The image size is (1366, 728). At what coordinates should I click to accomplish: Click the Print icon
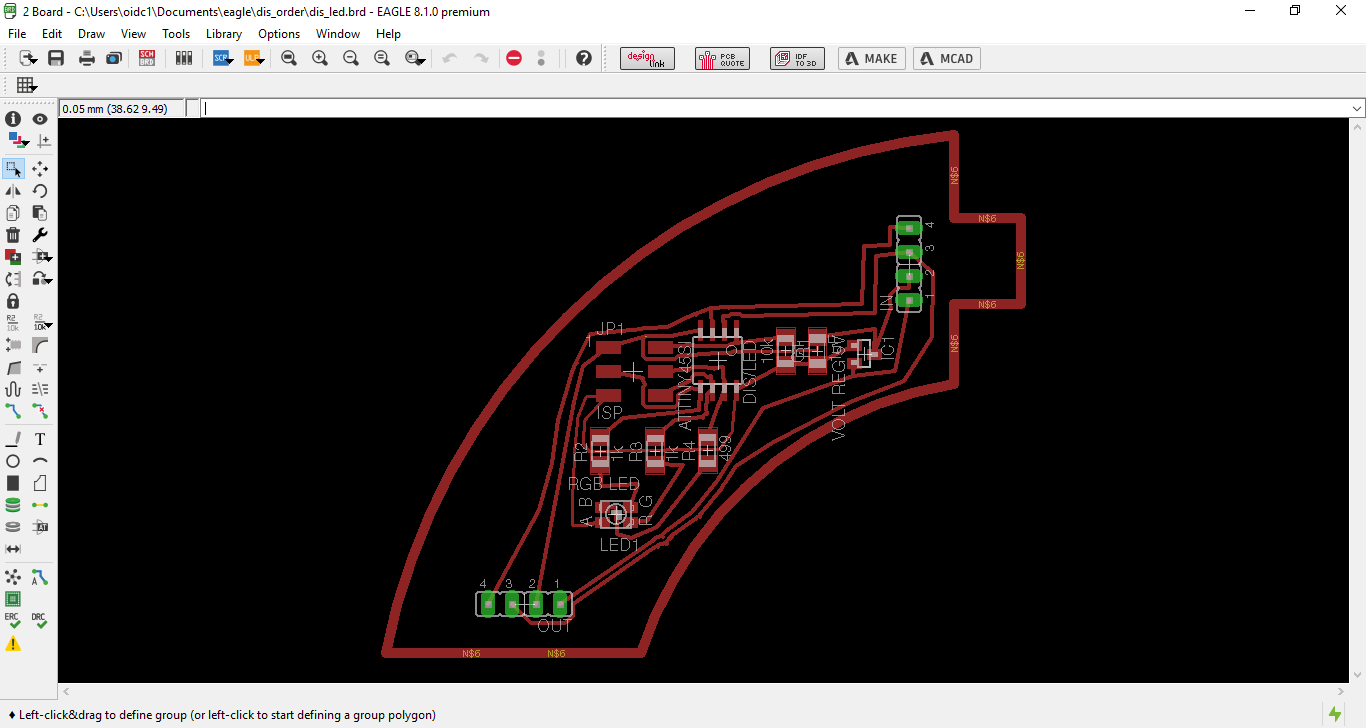click(x=87, y=58)
